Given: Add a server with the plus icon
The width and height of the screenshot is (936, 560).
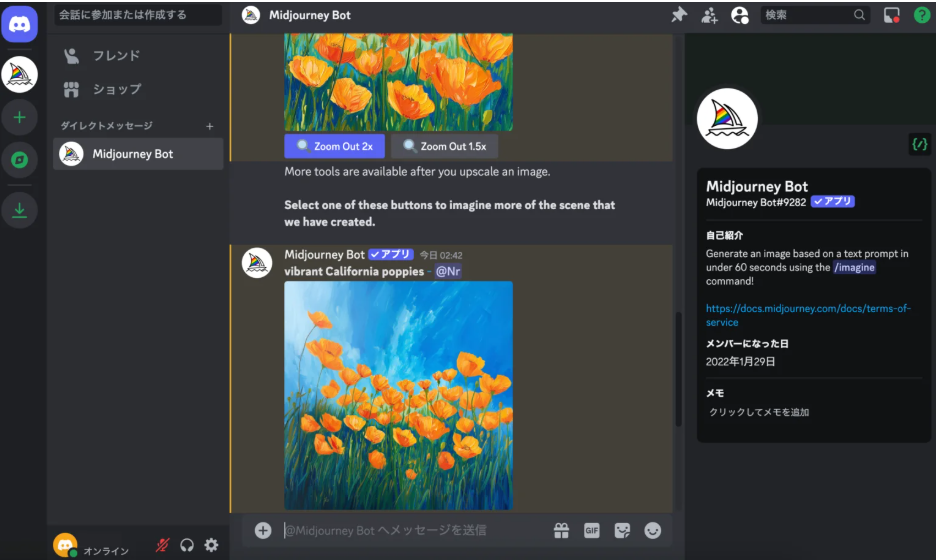Looking at the screenshot, I should point(20,117).
